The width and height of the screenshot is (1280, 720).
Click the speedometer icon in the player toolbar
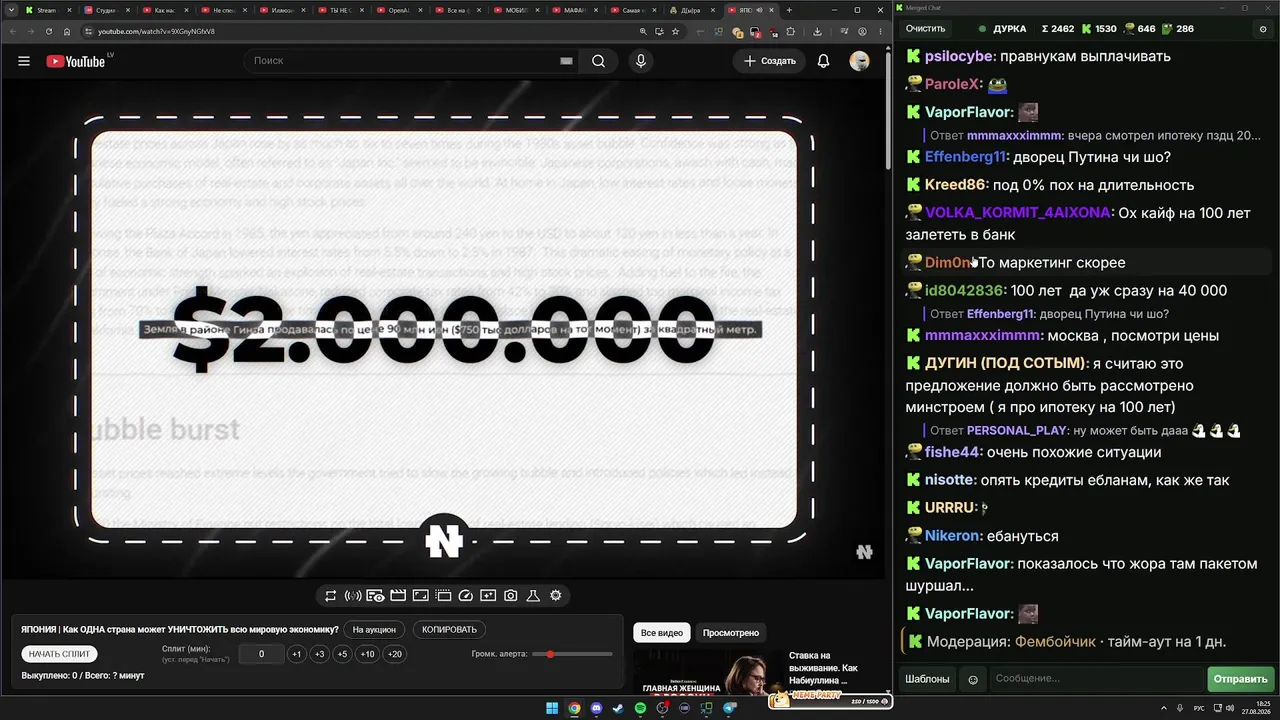[x=466, y=596]
